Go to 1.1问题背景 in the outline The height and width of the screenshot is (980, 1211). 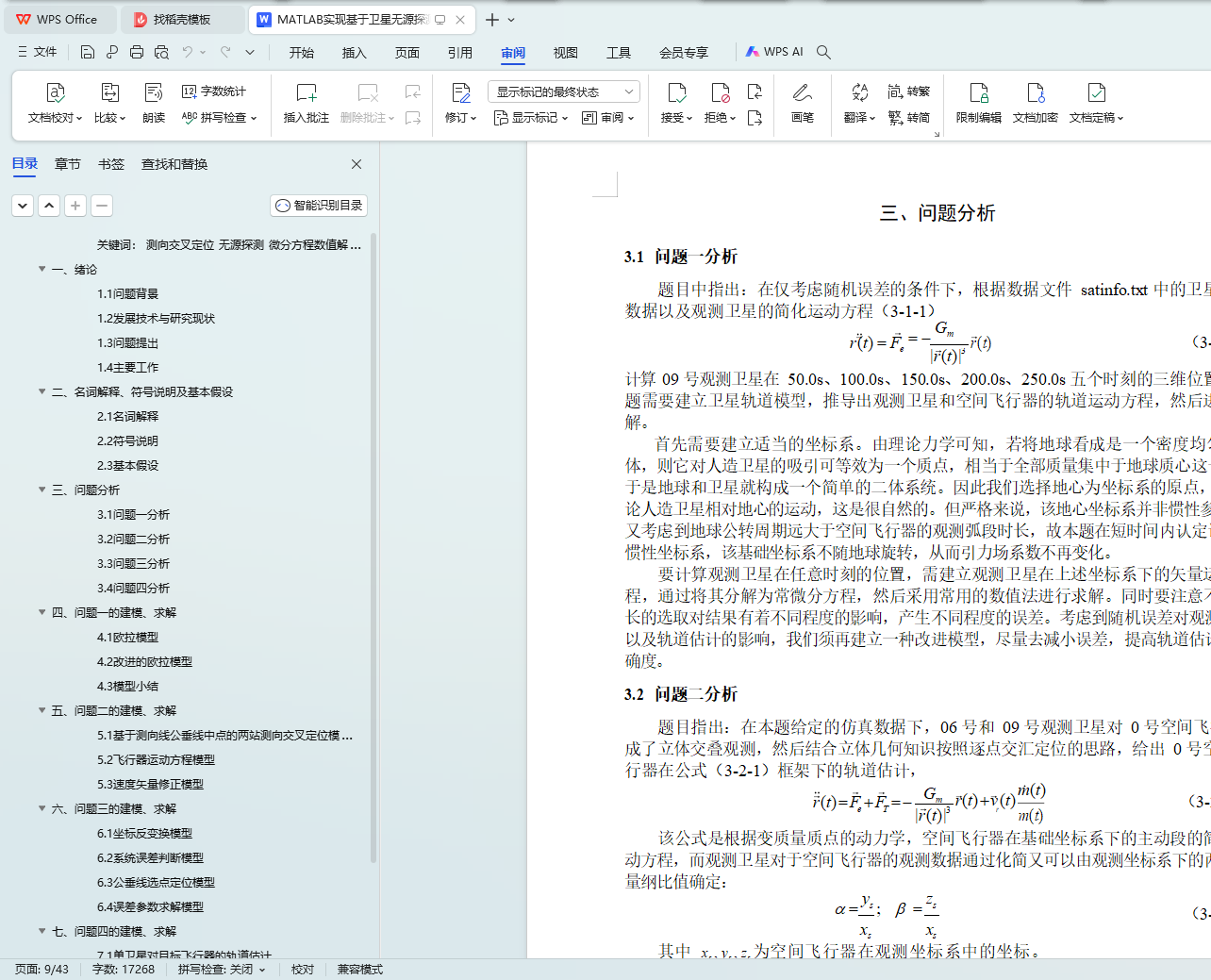pos(127,294)
